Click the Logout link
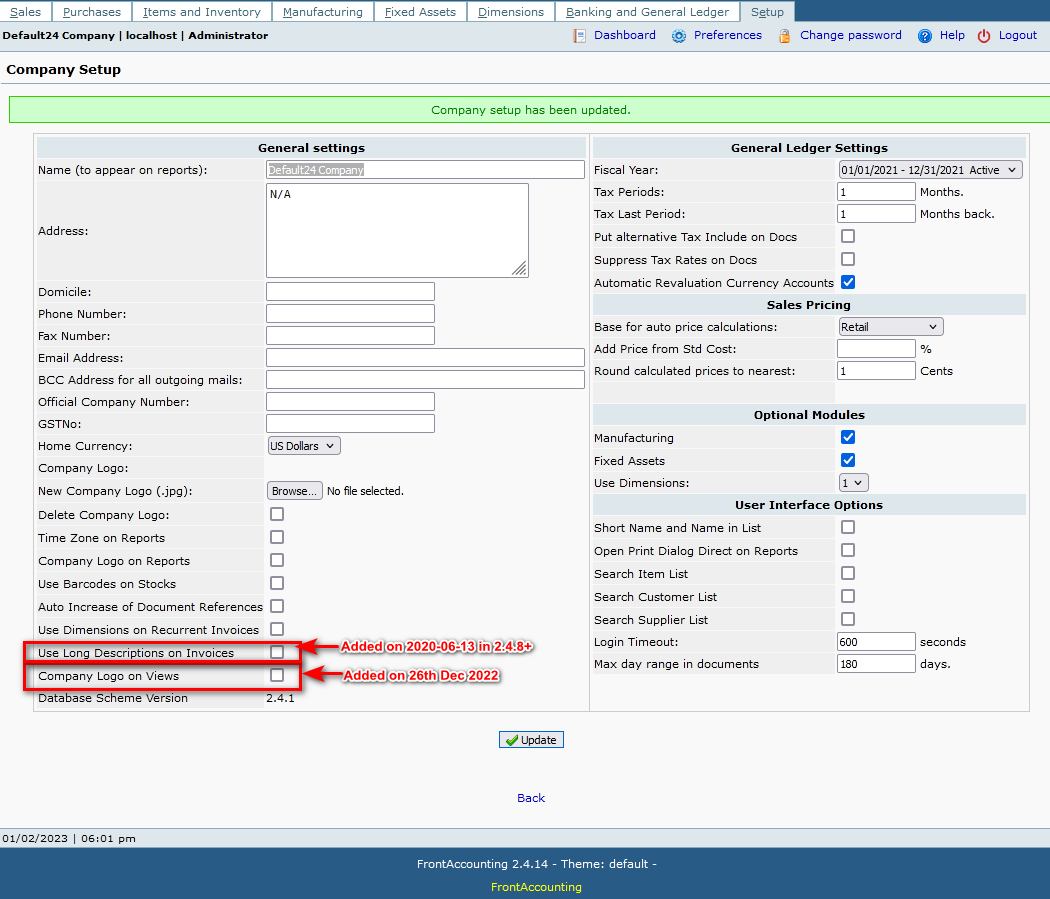This screenshot has width=1050, height=899. point(1017,35)
